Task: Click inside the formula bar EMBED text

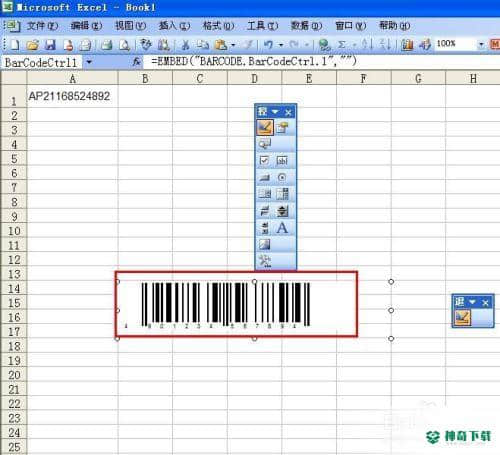Action: [253, 62]
